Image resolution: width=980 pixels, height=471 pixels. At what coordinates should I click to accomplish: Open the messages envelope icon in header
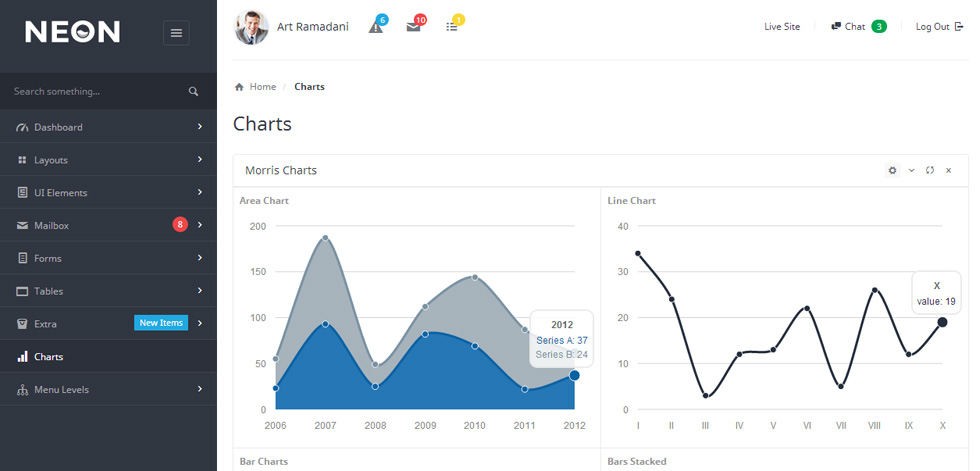coord(413,27)
